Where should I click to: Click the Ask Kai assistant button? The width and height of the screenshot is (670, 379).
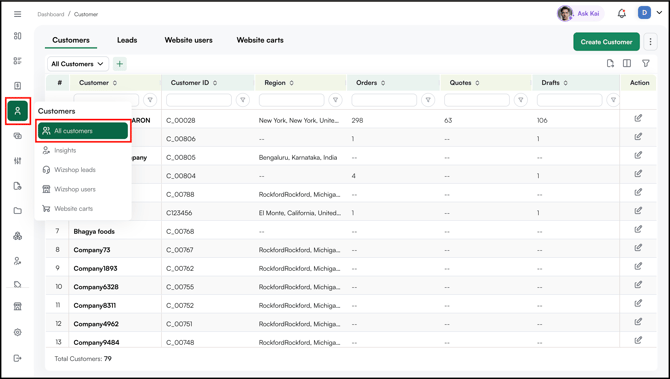[x=580, y=13]
